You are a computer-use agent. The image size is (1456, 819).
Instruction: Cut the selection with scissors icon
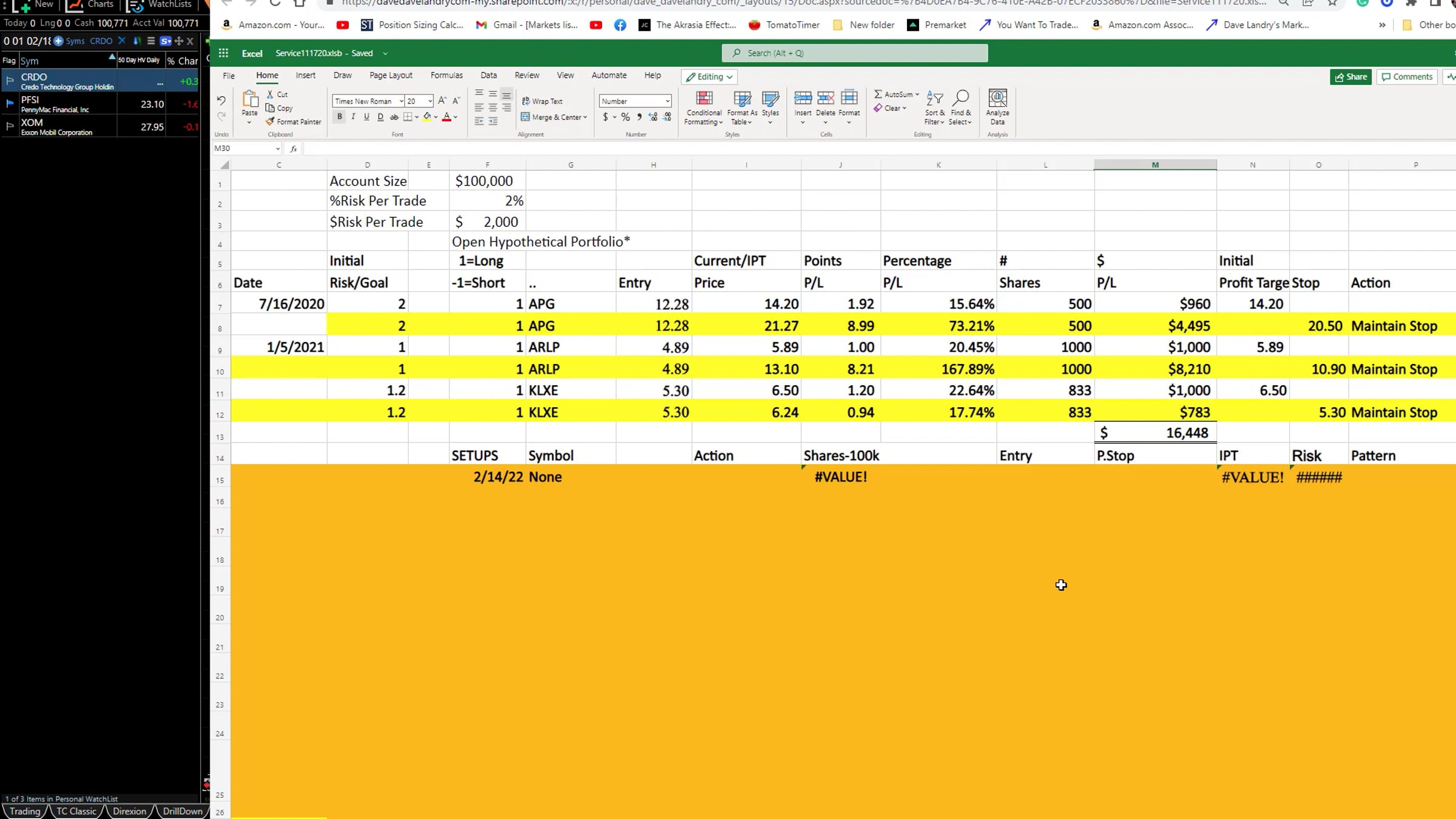pyautogui.click(x=270, y=95)
